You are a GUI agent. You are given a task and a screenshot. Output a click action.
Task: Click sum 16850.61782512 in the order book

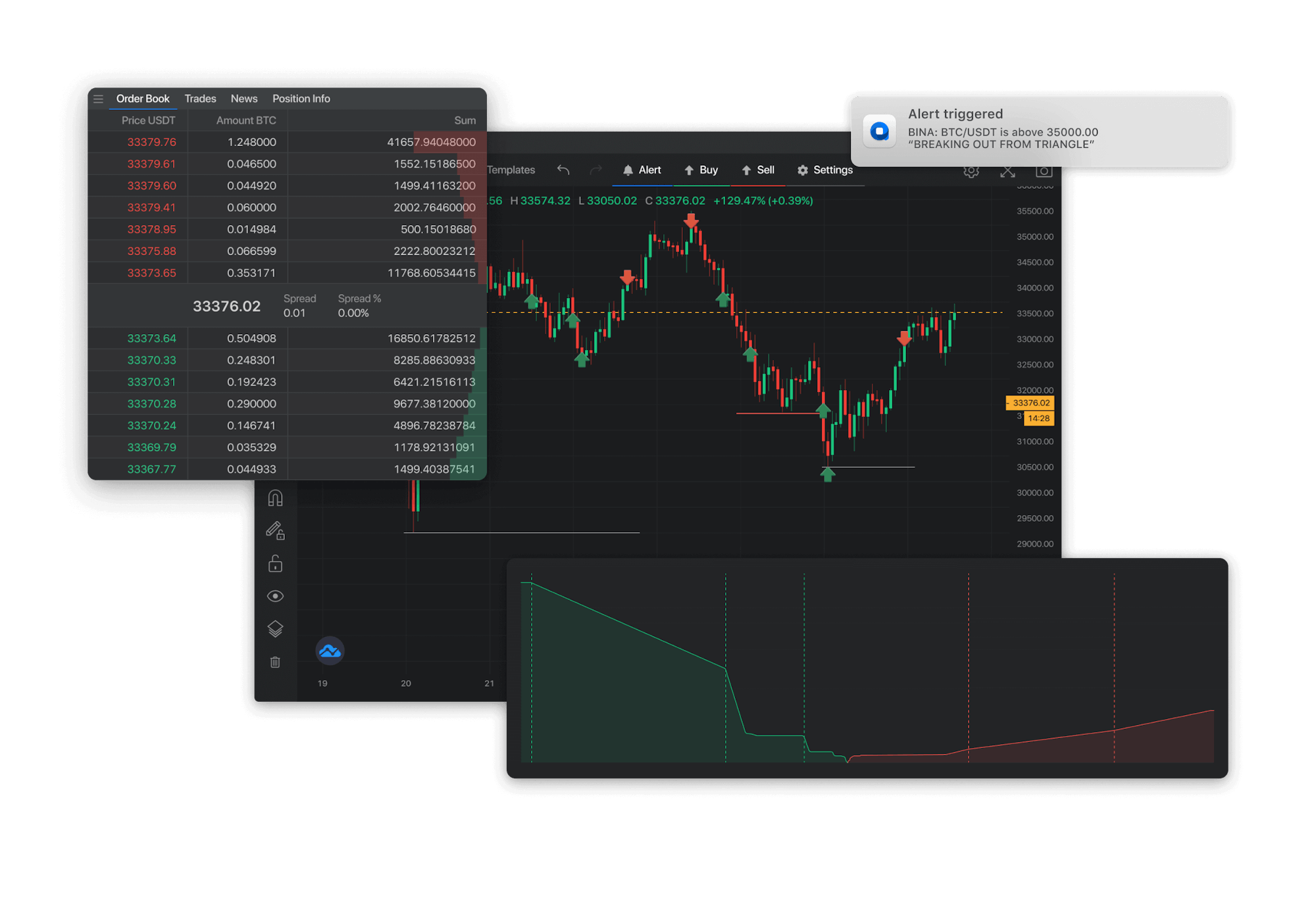(431, 338)
